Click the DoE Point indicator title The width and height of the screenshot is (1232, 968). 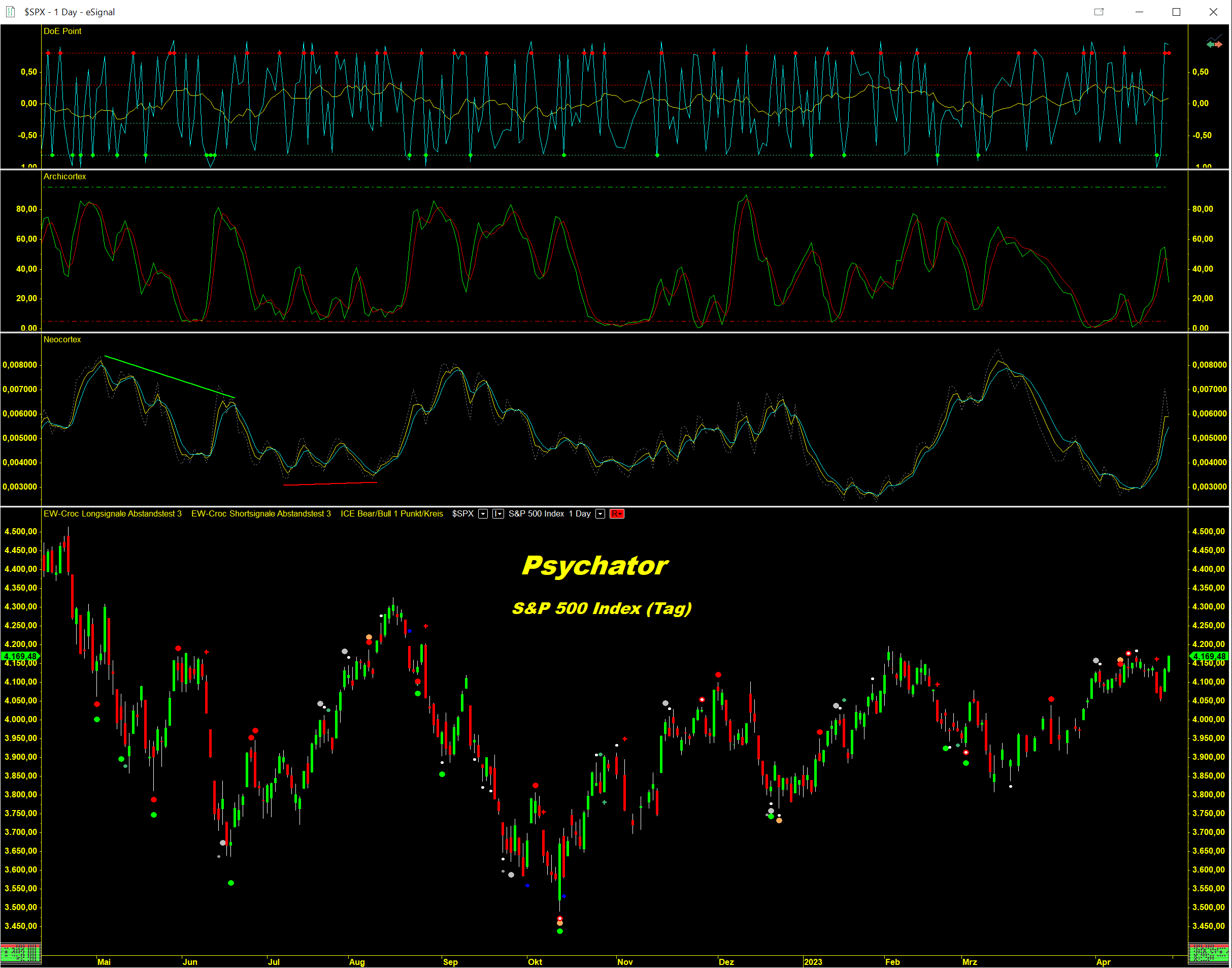pyautogui.click(x=62, y=31)
